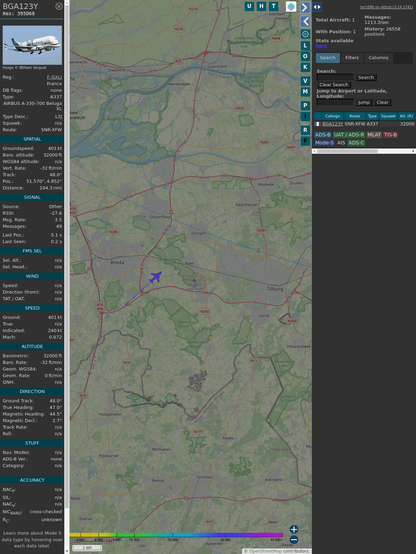Click the R button in map sidebar

(x=305, y=130)
